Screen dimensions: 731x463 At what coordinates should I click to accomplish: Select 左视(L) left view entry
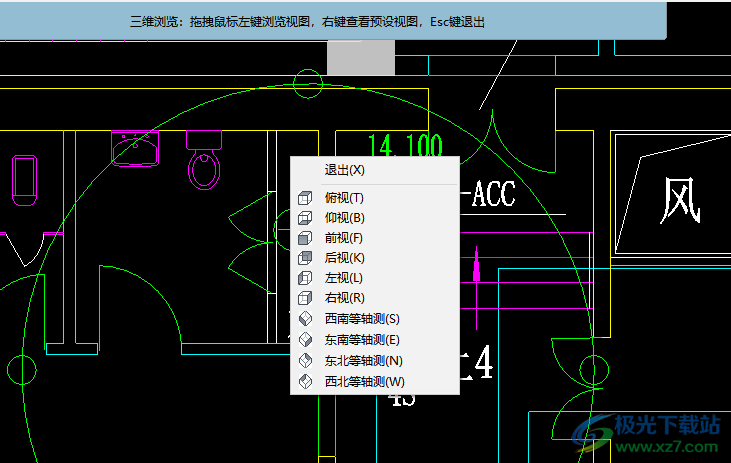[x=375, y=278]
